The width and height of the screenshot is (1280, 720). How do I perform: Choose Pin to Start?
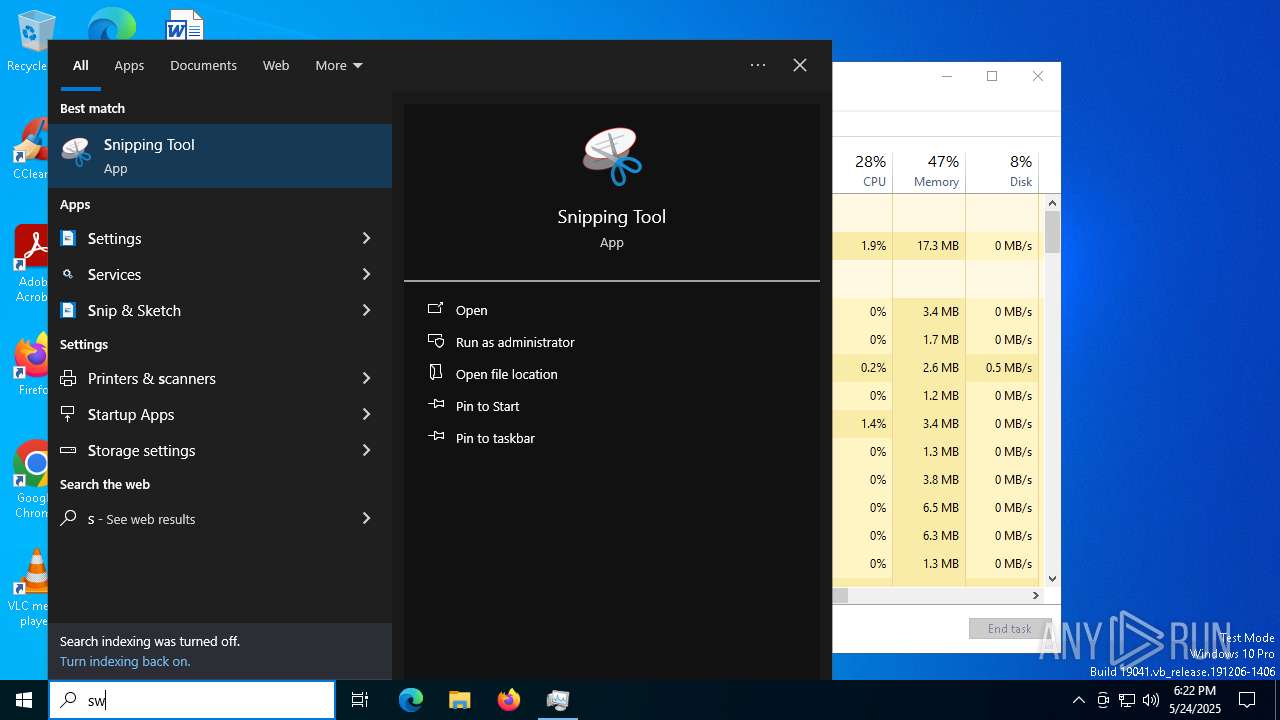488,406
